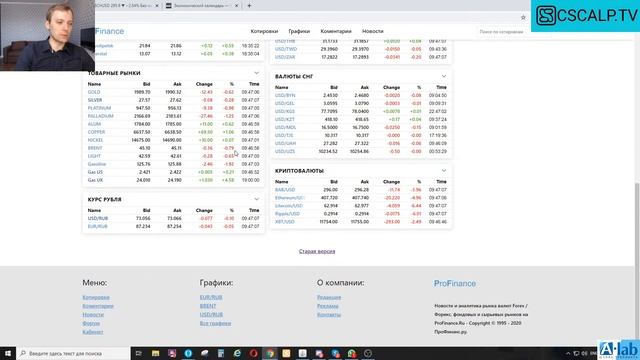Viewport: 640px width, 360px height.
Task: Open USD/RUB in the Курс рубля table
Action: coord(98,218)
